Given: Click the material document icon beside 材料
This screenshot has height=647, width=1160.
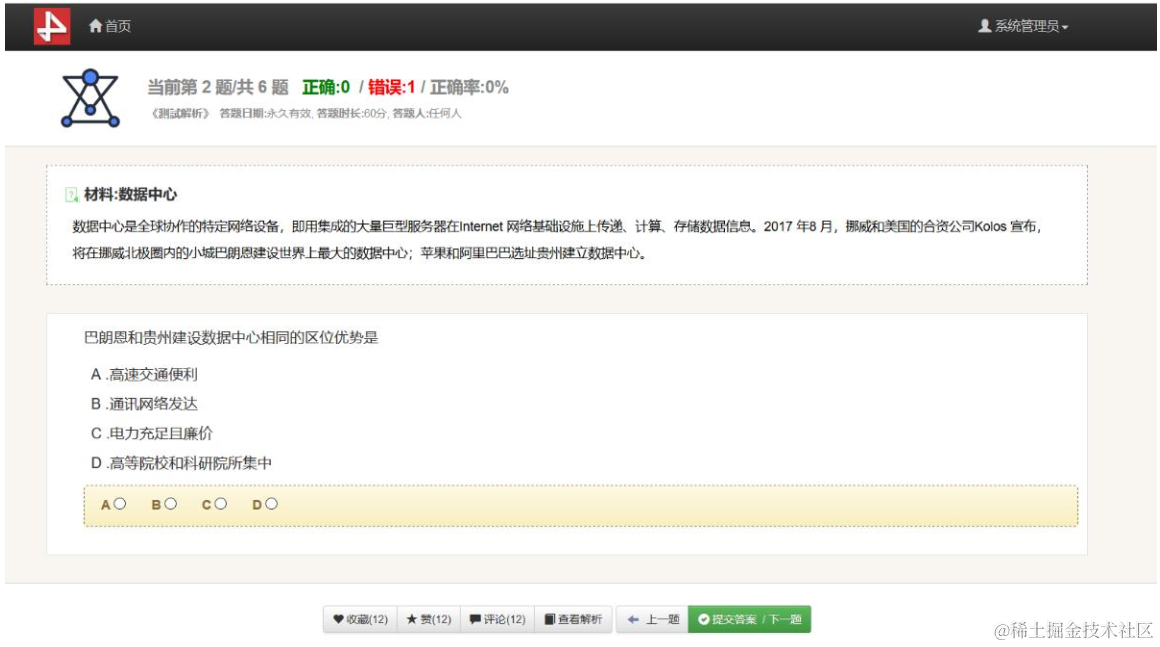Looking at the screenshot, I should (x=72, y=194).
